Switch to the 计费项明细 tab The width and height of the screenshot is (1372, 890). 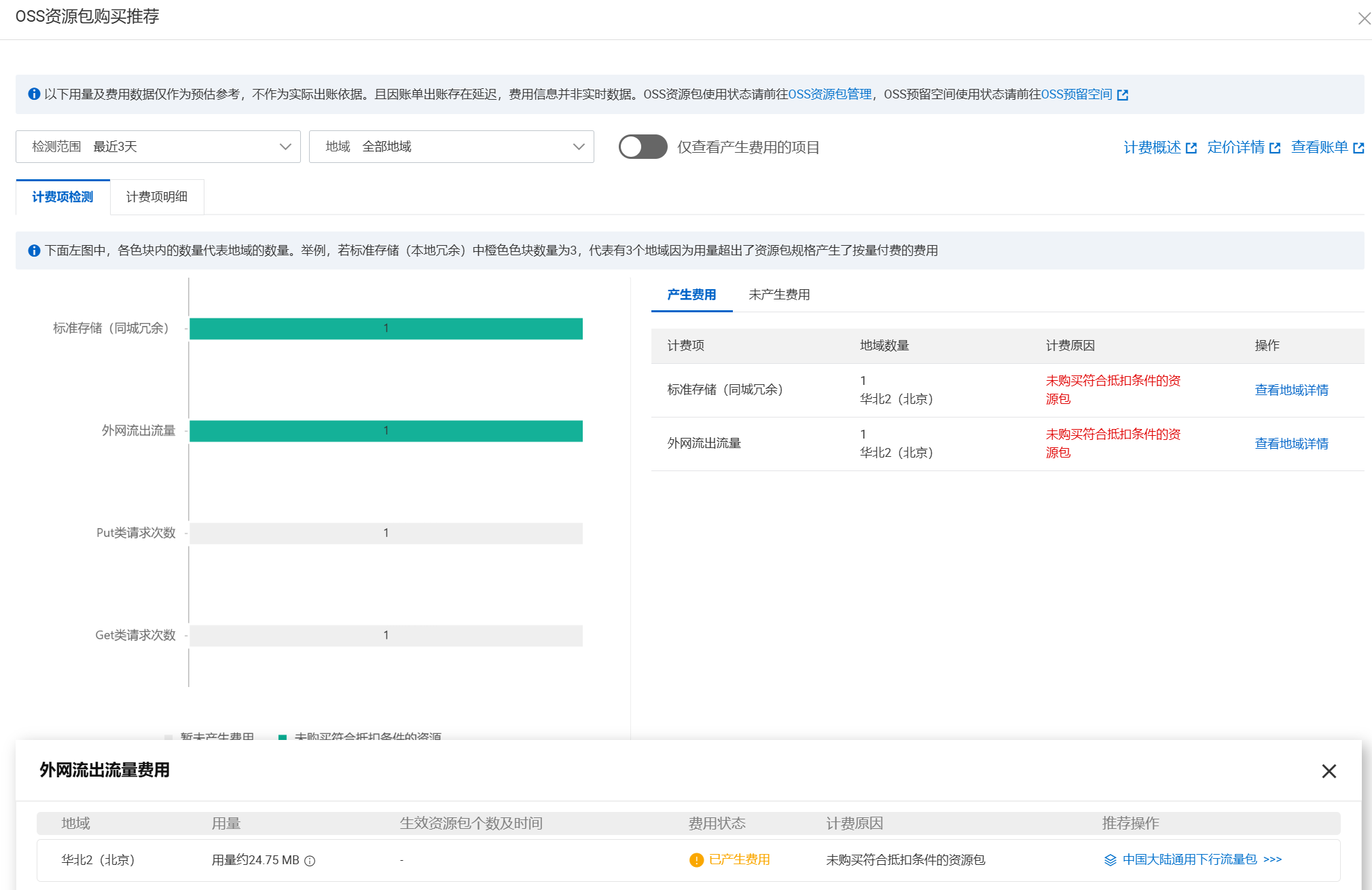[x=156, y=196]
